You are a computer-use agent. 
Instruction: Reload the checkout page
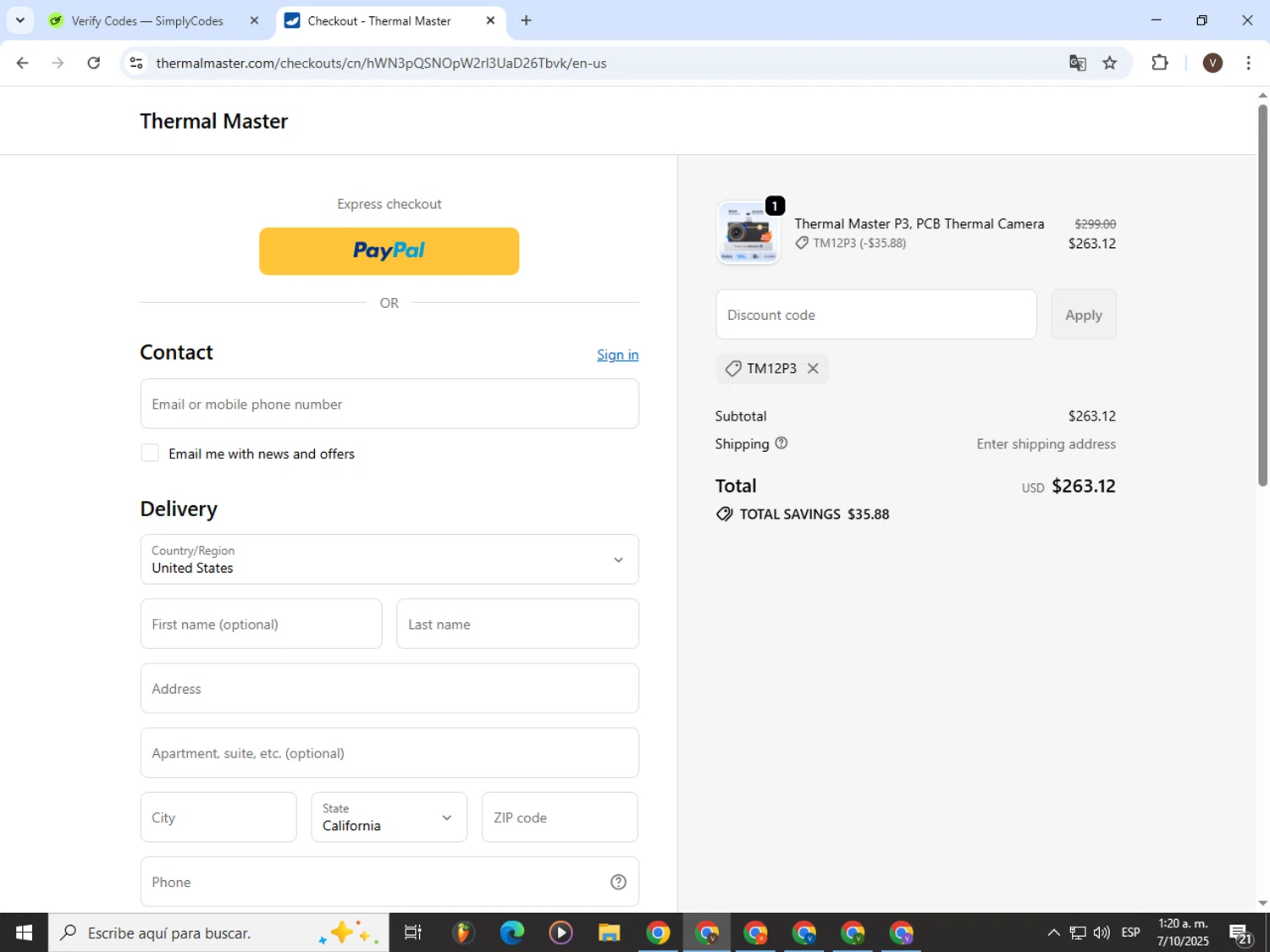[94, 63]
